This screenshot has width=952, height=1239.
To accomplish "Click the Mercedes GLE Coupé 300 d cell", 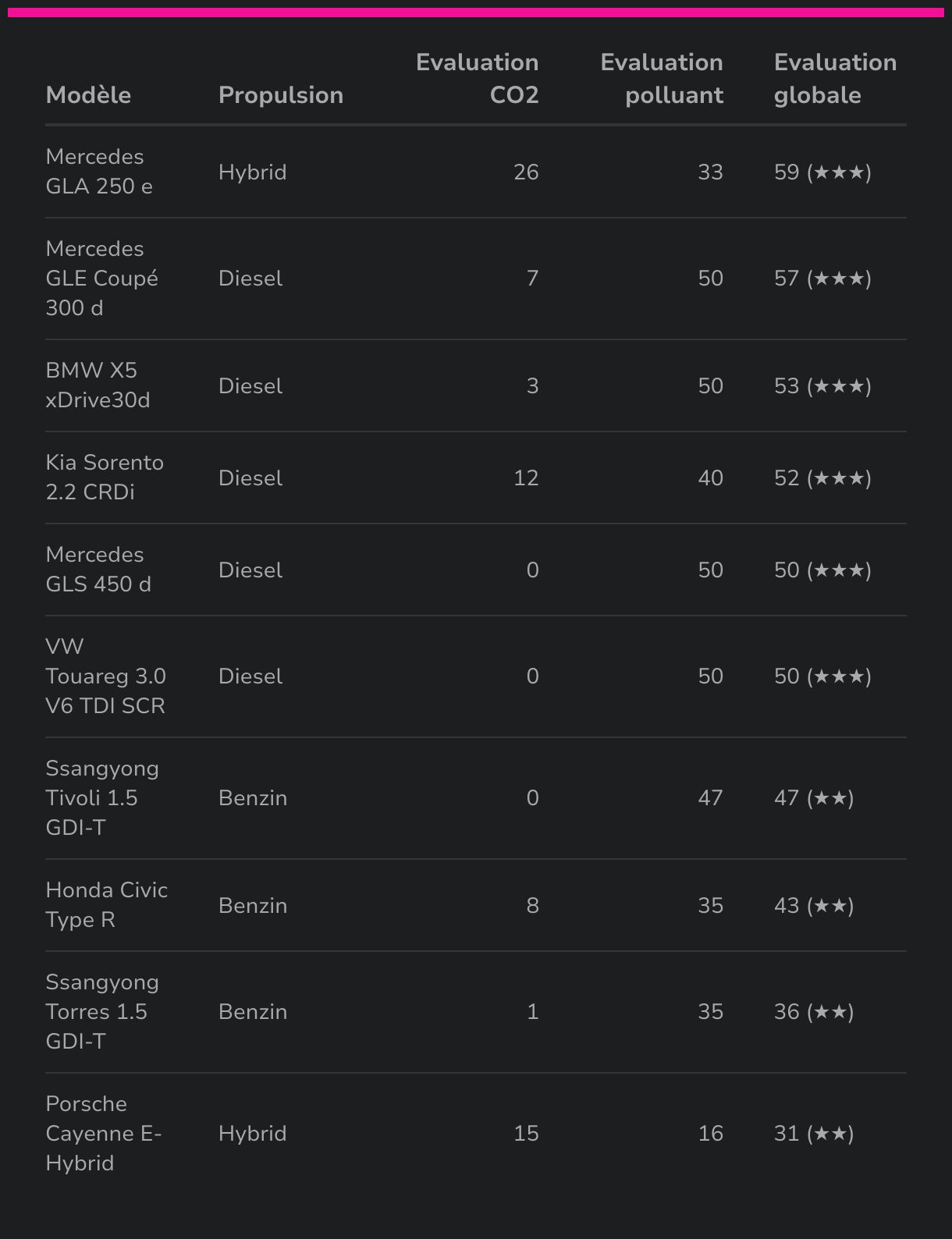I will point(101,279).
